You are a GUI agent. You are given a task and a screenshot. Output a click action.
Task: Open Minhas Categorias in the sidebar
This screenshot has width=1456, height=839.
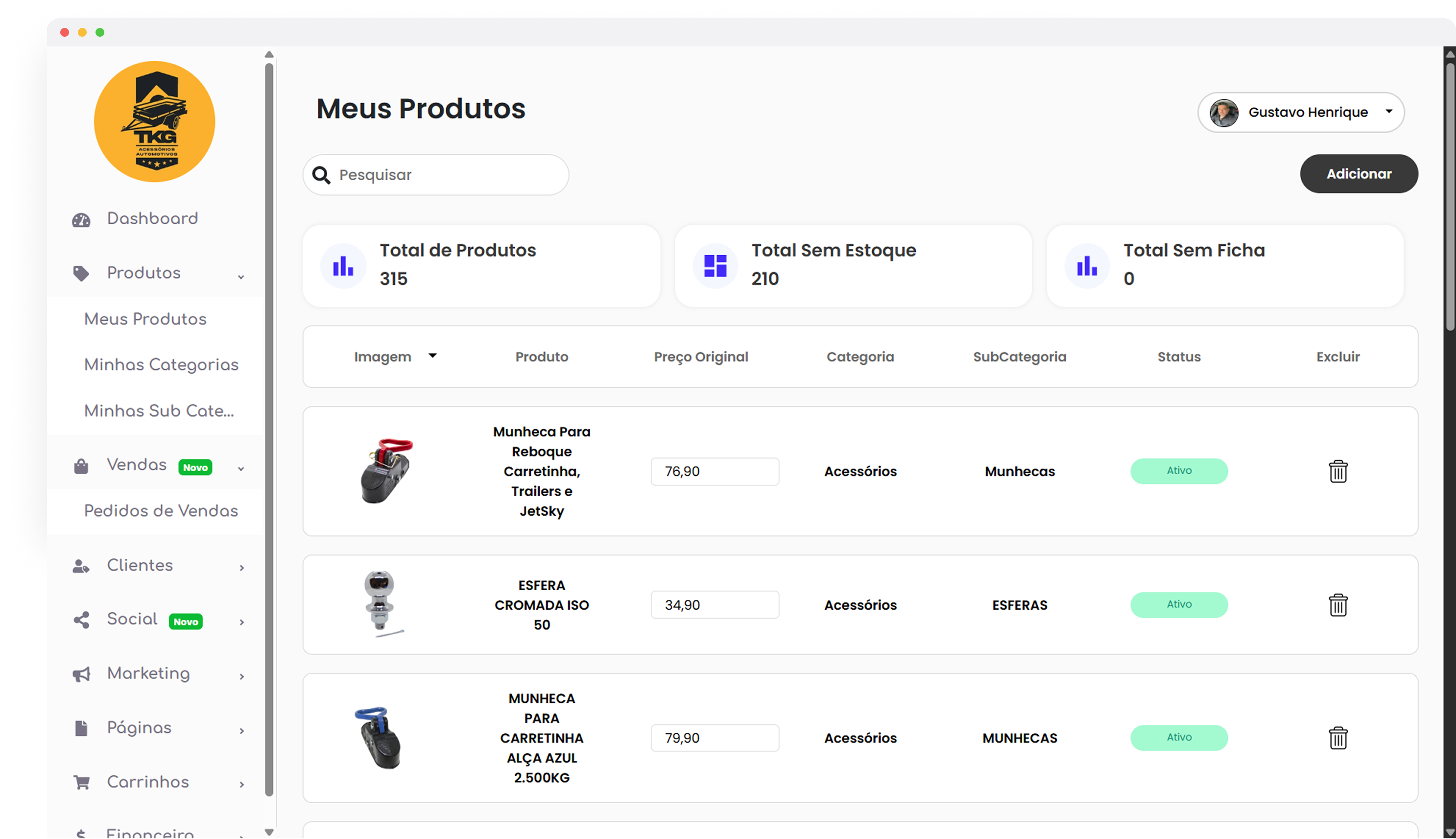(161, 365)
